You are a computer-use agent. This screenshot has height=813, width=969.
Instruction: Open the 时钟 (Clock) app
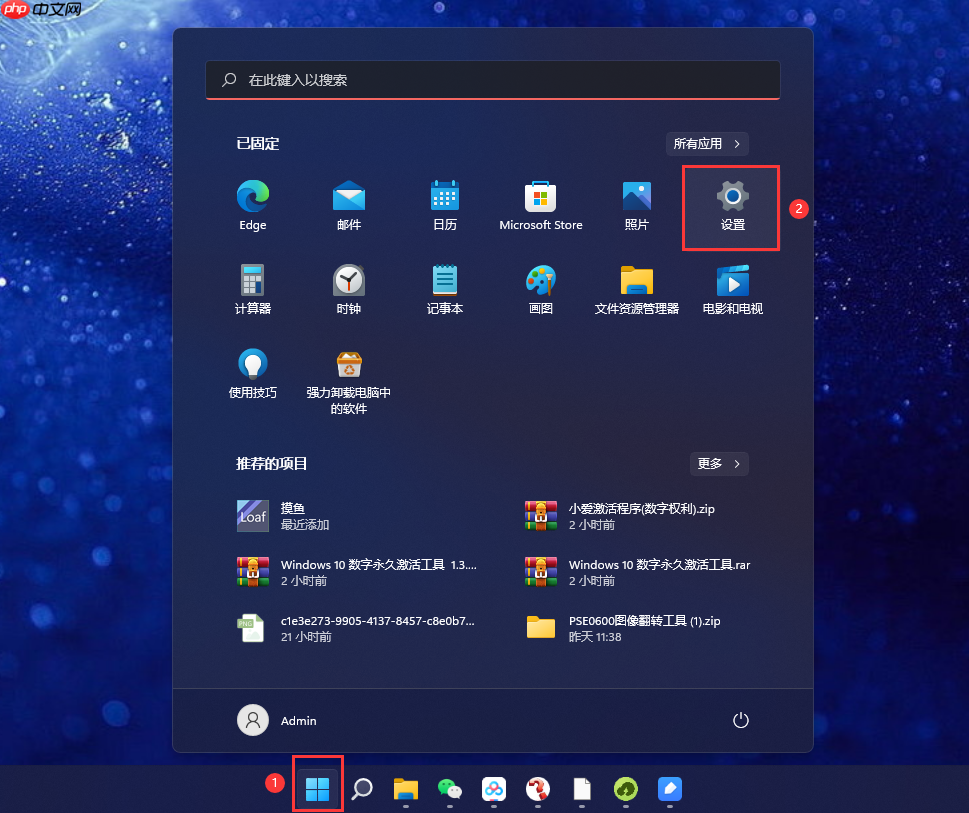pos(348,279)
